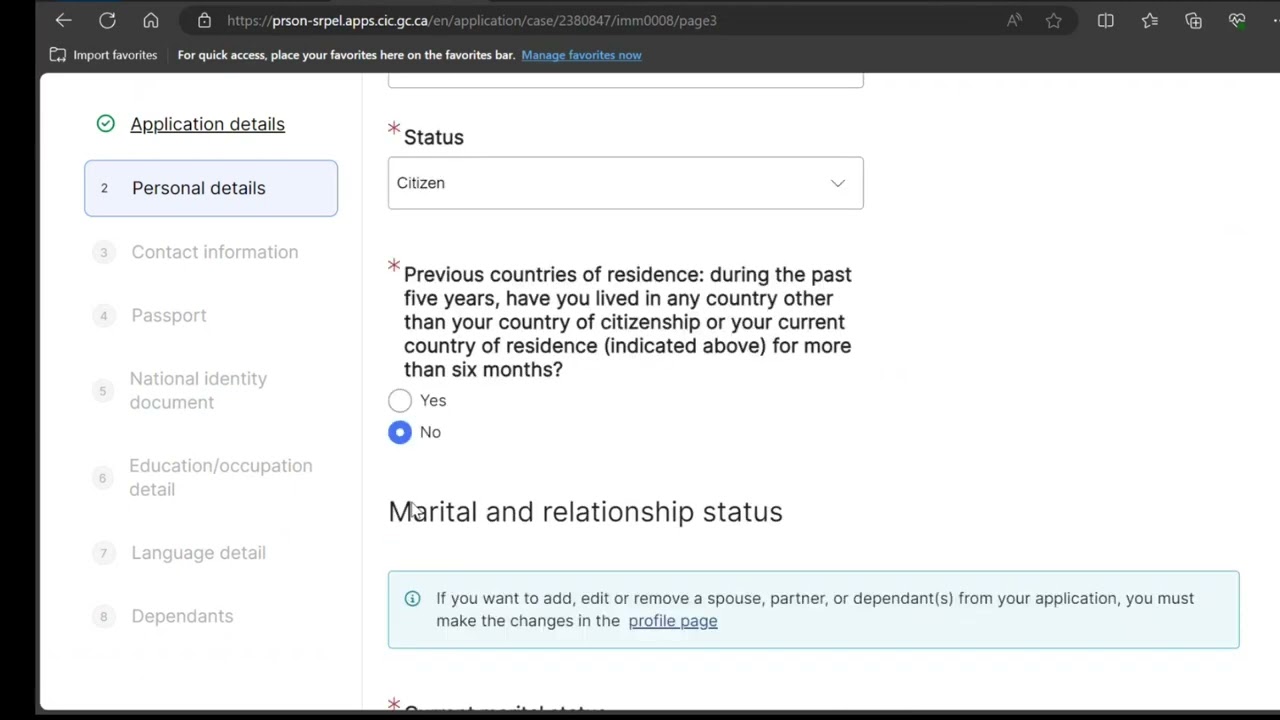1280x720 pixels.
Task: Open the favorites list icon
Action: [x=1150, y=20]
